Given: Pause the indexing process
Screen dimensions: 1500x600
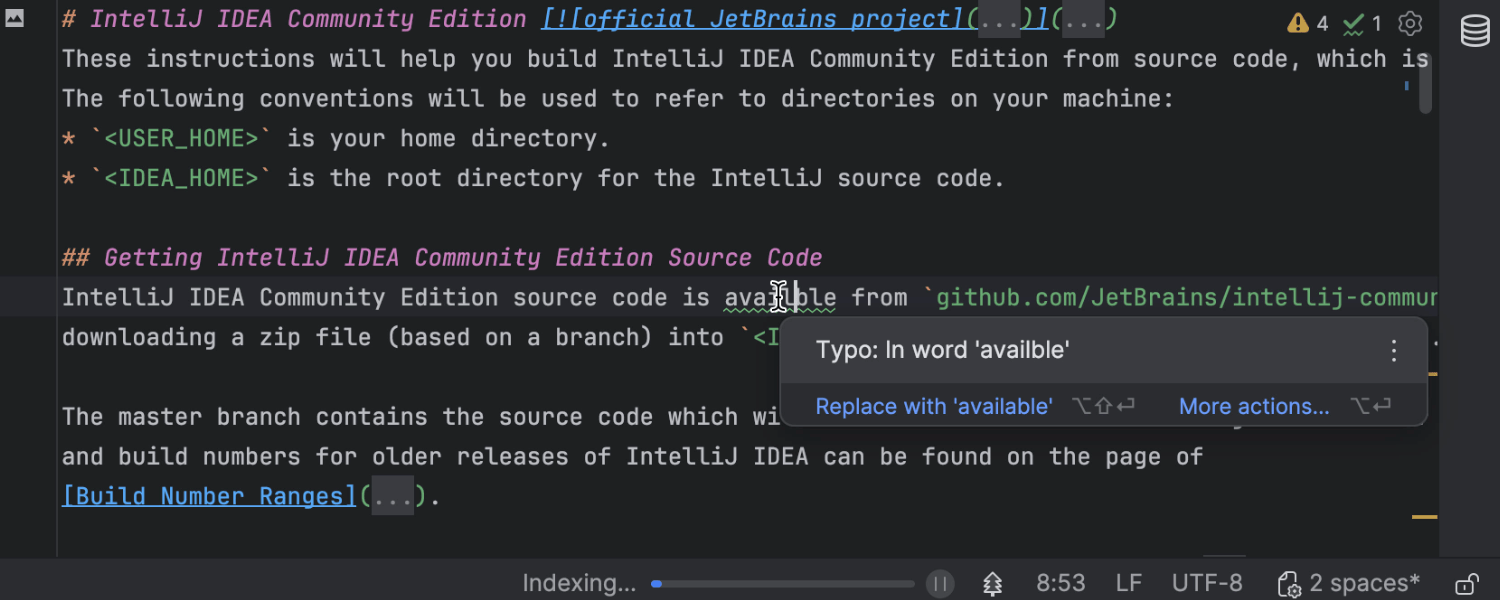Looking at the screenshot, I should tap(939, 584).
